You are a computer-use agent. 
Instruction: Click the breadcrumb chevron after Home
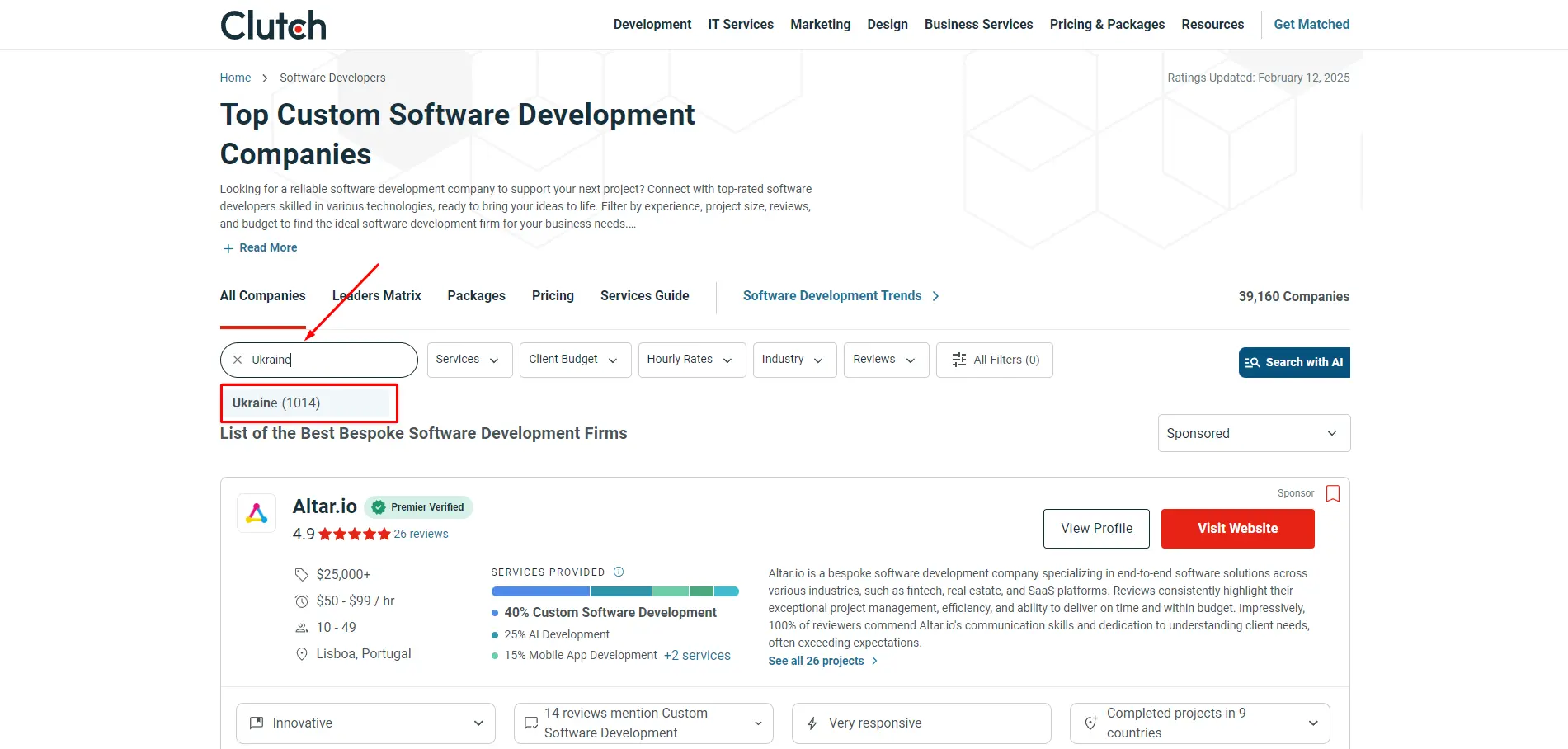click(x=265, y=78)
